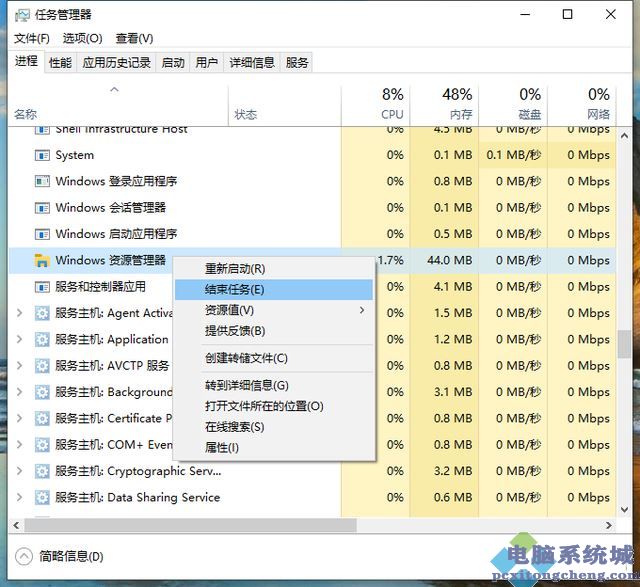Switch to the 启动 tab
The width and height of the screenshot is (640, 587).
tap(173, 63)
